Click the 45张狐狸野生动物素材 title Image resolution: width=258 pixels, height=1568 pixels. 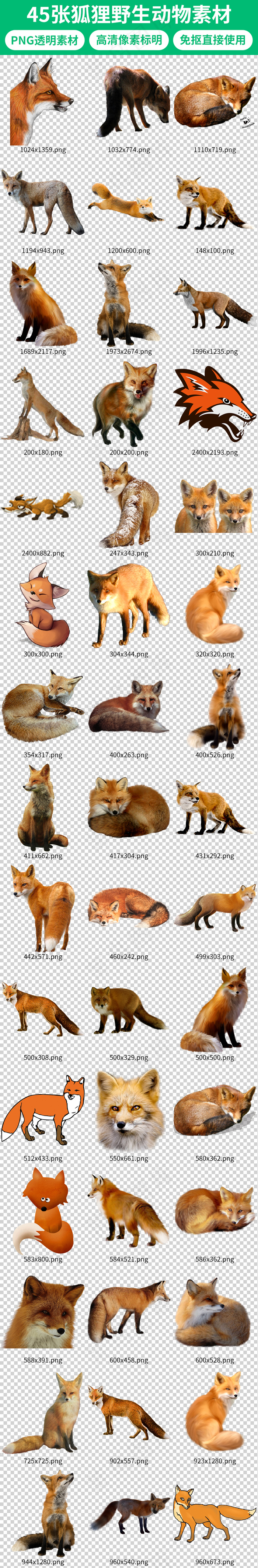tap(129, 15)
